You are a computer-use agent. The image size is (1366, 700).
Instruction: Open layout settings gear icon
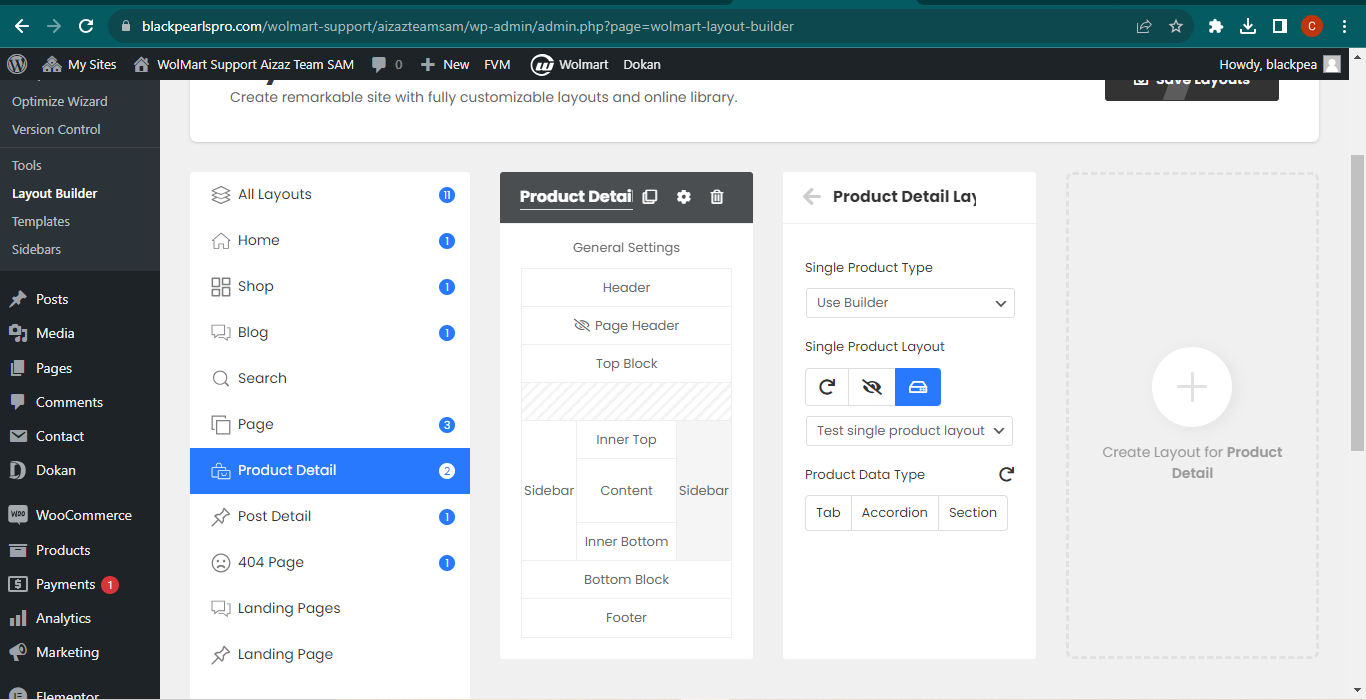tap(684, 197)
